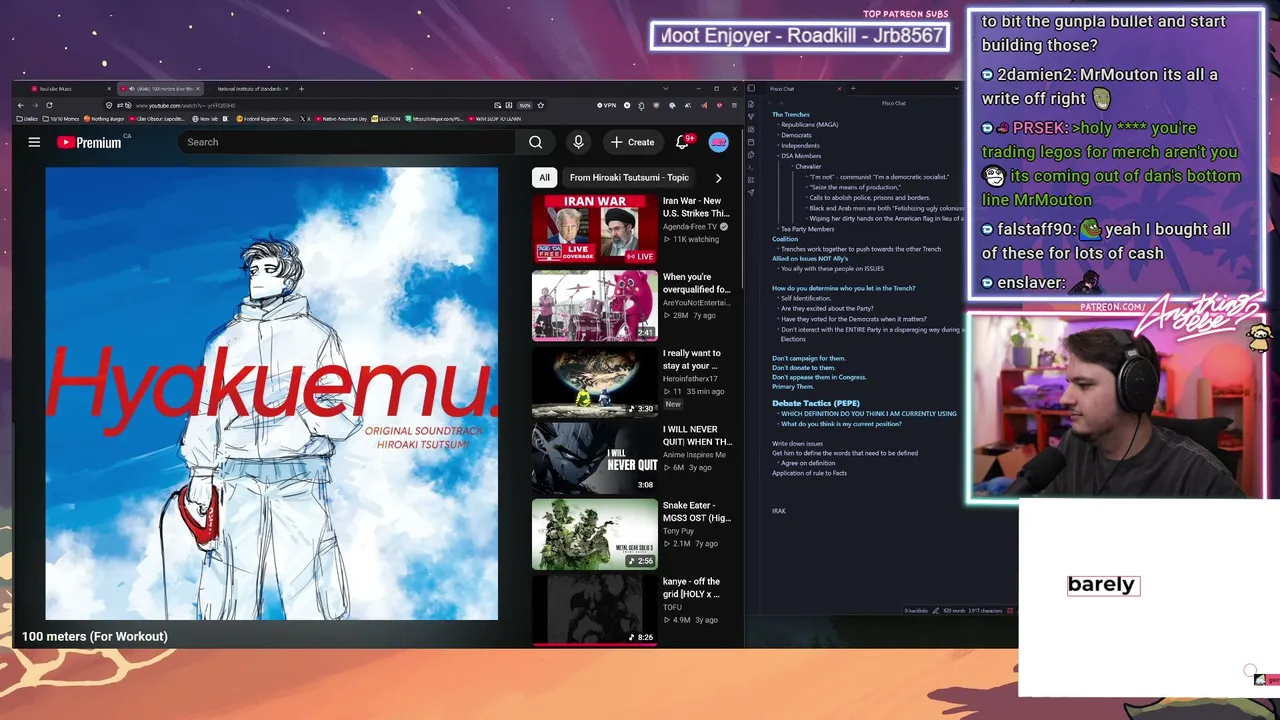
Task: Add a new tab in Obsidian
Action: pyautogui.click(x=853, y=89)
